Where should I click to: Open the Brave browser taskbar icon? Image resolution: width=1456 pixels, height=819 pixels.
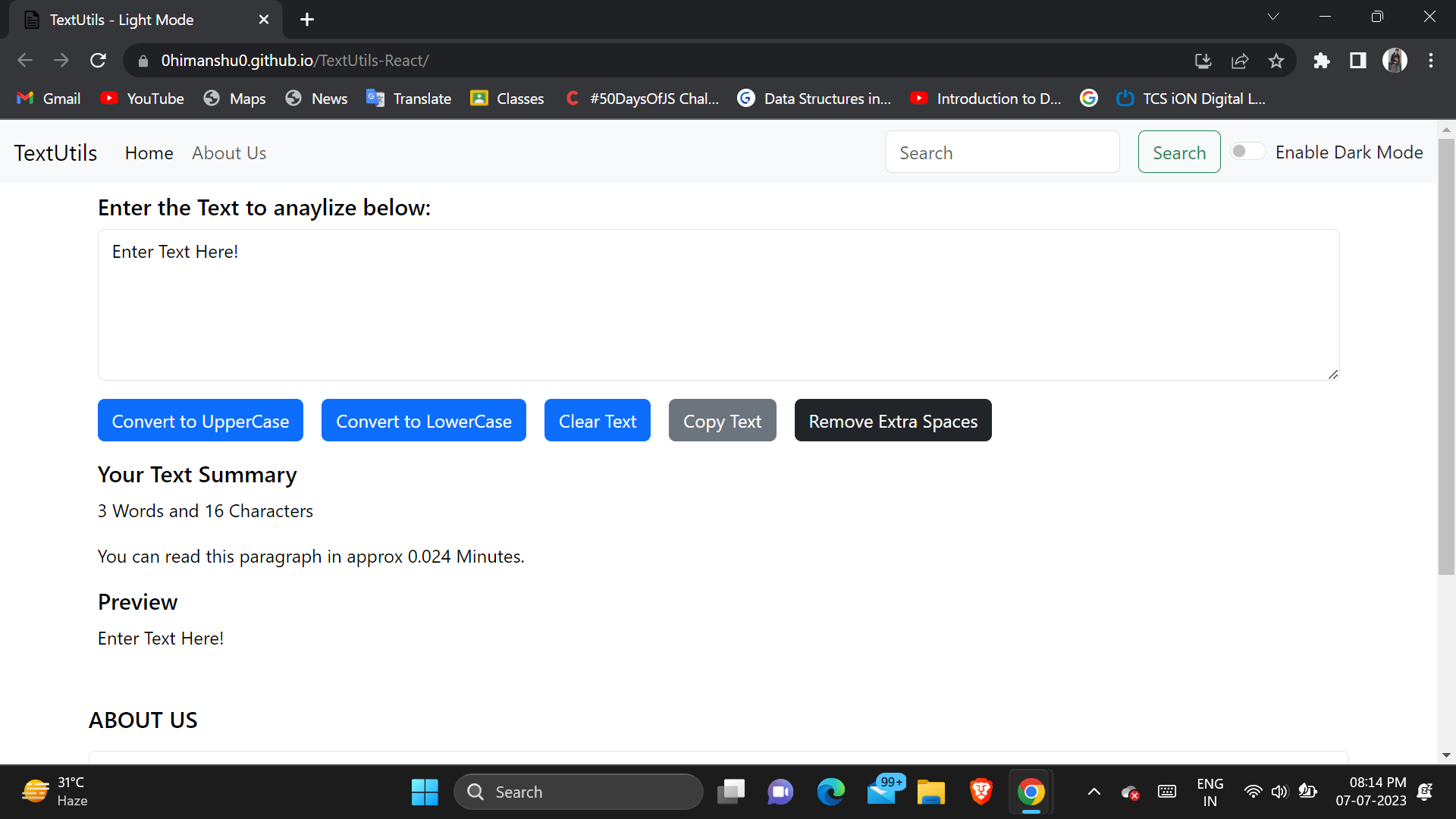tap(981, 792)
